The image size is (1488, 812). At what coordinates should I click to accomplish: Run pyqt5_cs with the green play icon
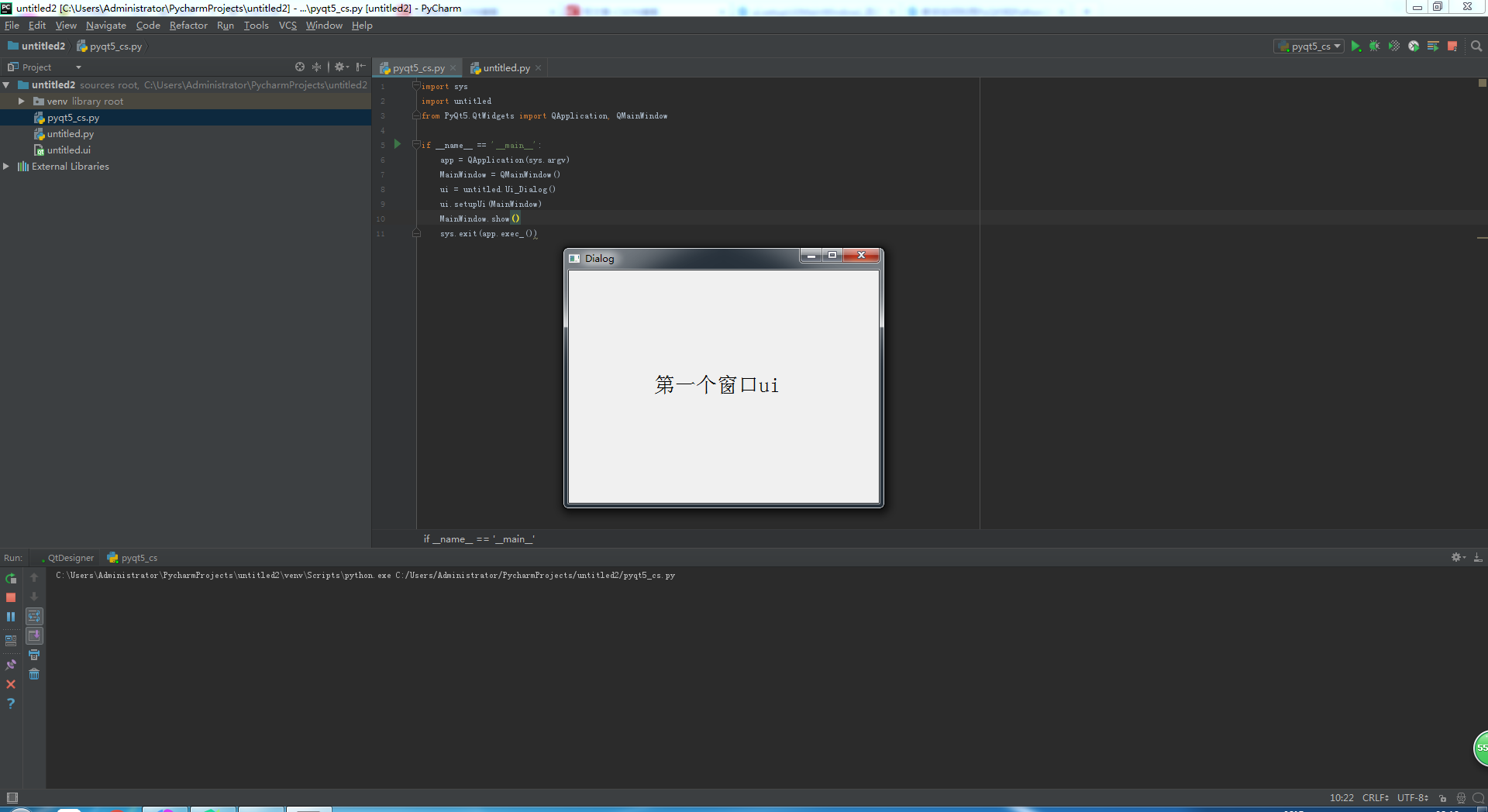pyautogui.click(x=1355, y=46)
